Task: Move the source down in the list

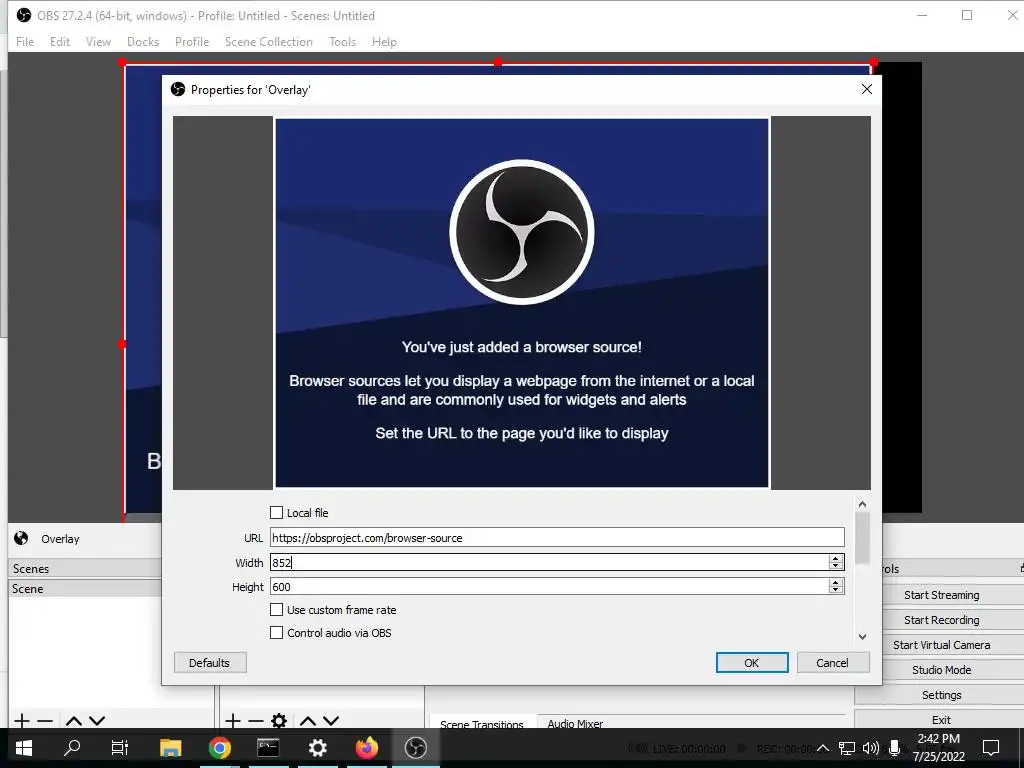Action: [331, 721]
